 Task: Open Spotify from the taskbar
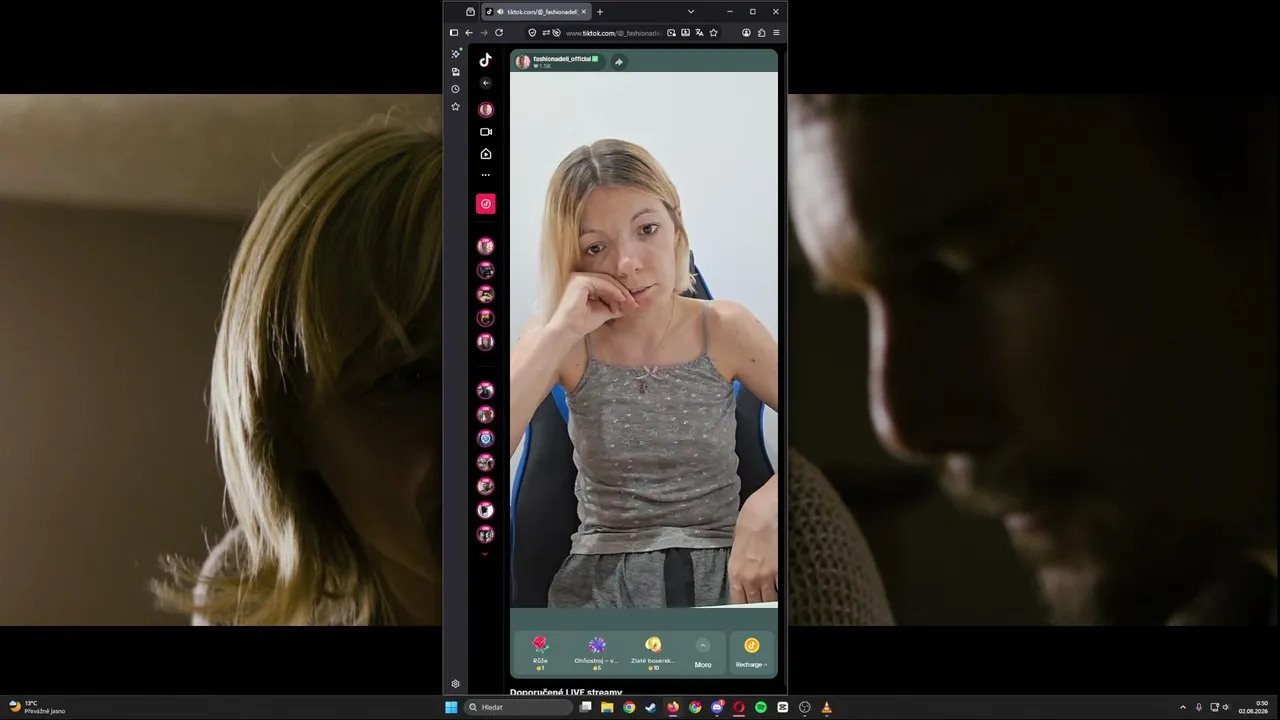pos(761,707)
